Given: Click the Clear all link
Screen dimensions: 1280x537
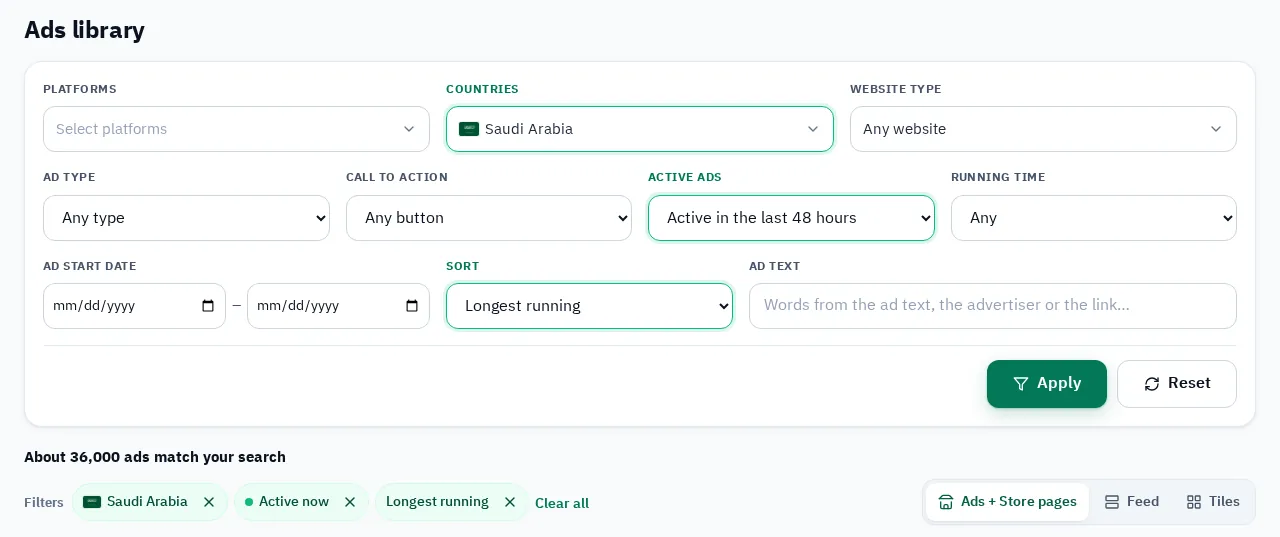Looking at the screenshot, I should tap(562, 503).
